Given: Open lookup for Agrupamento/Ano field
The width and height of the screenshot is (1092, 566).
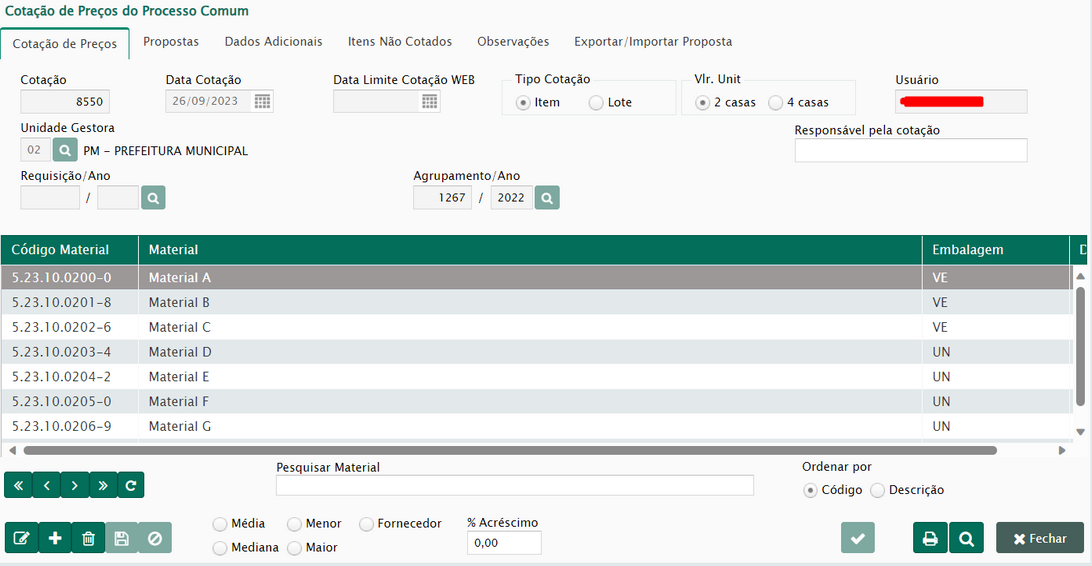Looking at the screenshot, I should 546,198.
